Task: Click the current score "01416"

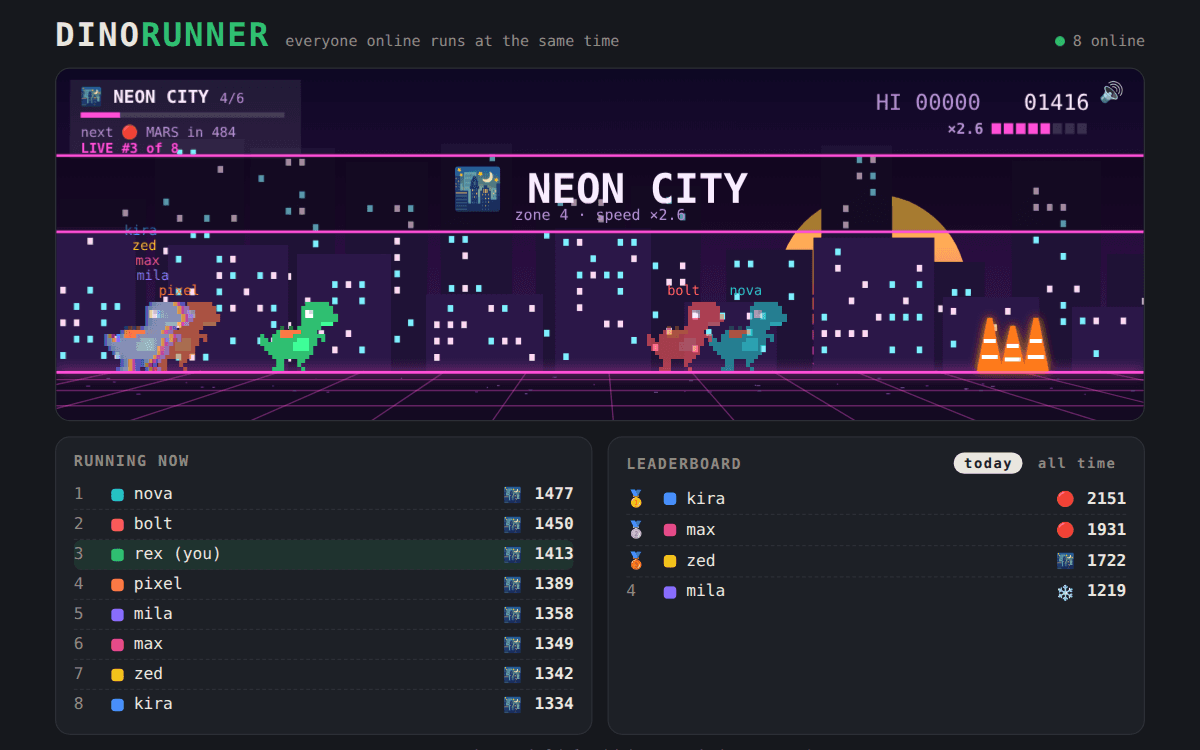Action: tap(1056, 102)
